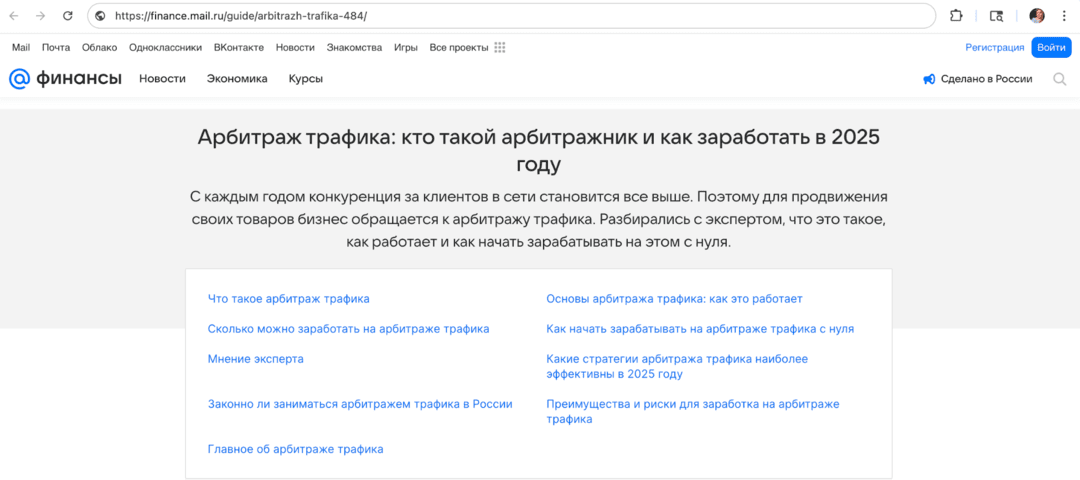
Task: Open Знакомства in top portal bar
Action: pyautogui.click(x=354, y=48)
